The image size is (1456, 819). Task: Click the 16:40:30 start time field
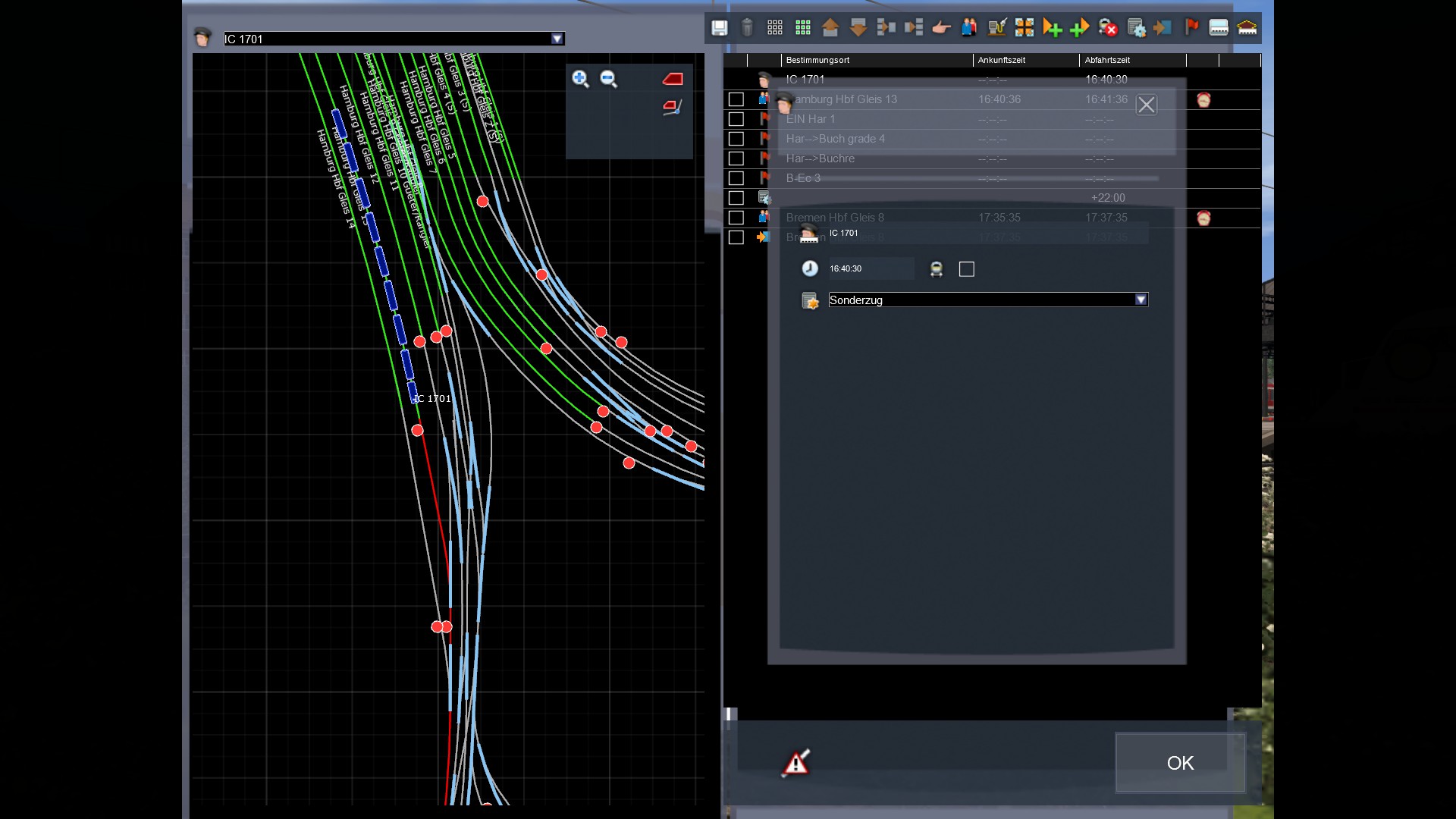869,268
